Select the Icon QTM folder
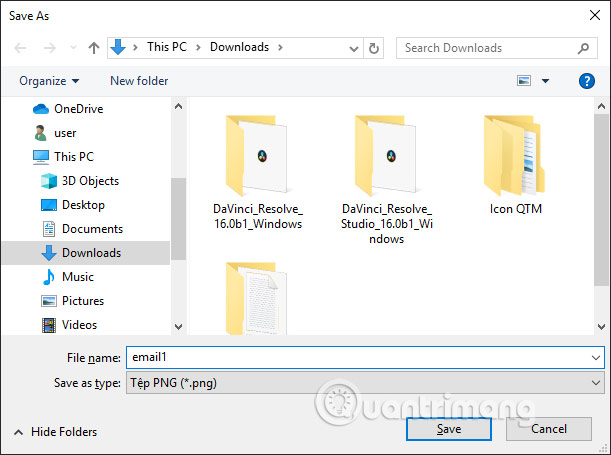 pyautogui.click(x=516, y=164)
